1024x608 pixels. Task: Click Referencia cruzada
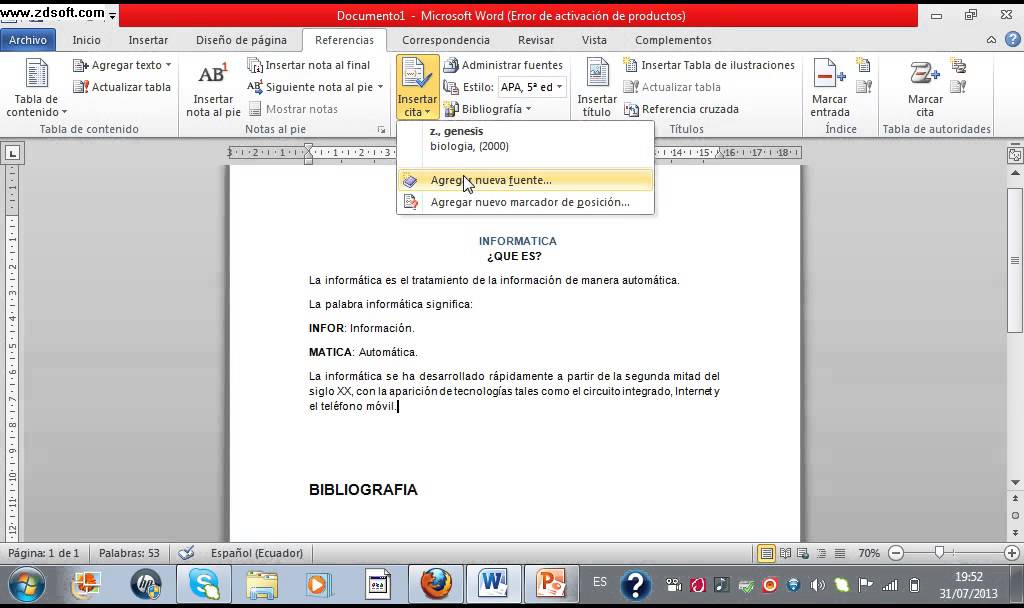tap(682, 109)
